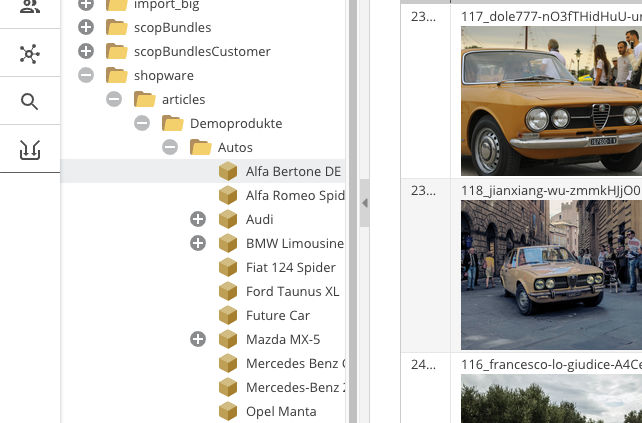Click the Demoprodukte folder icon
The height and width of the screenshot is (423, 642).
point(172,123)
